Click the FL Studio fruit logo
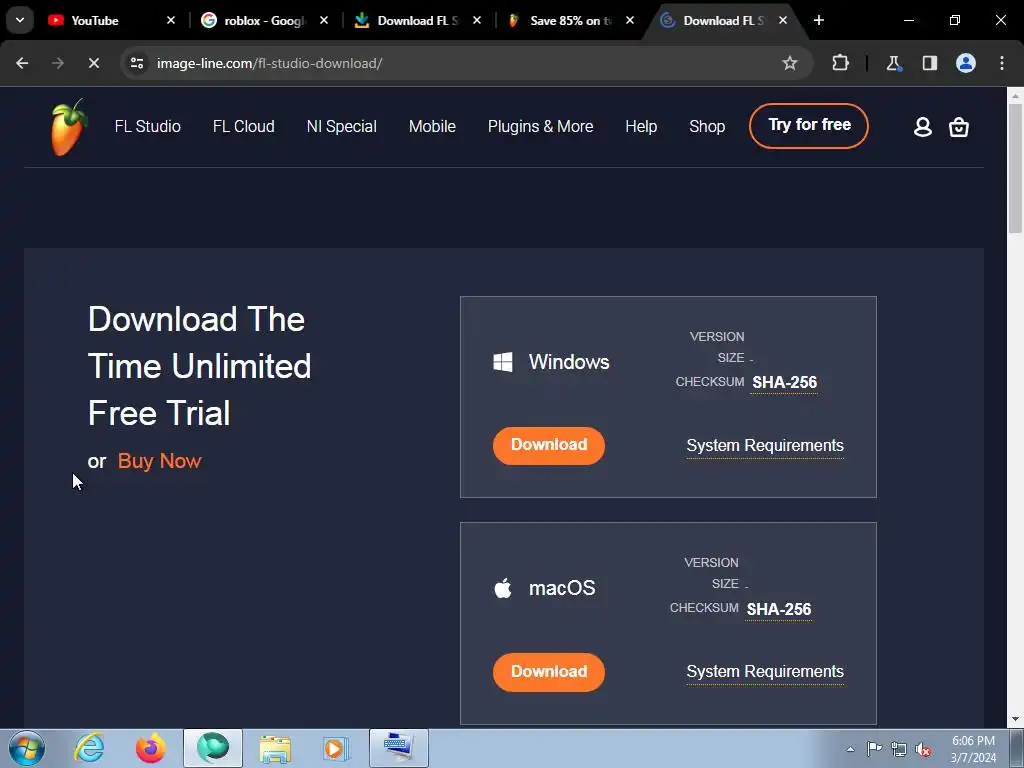 click(69, 127)
